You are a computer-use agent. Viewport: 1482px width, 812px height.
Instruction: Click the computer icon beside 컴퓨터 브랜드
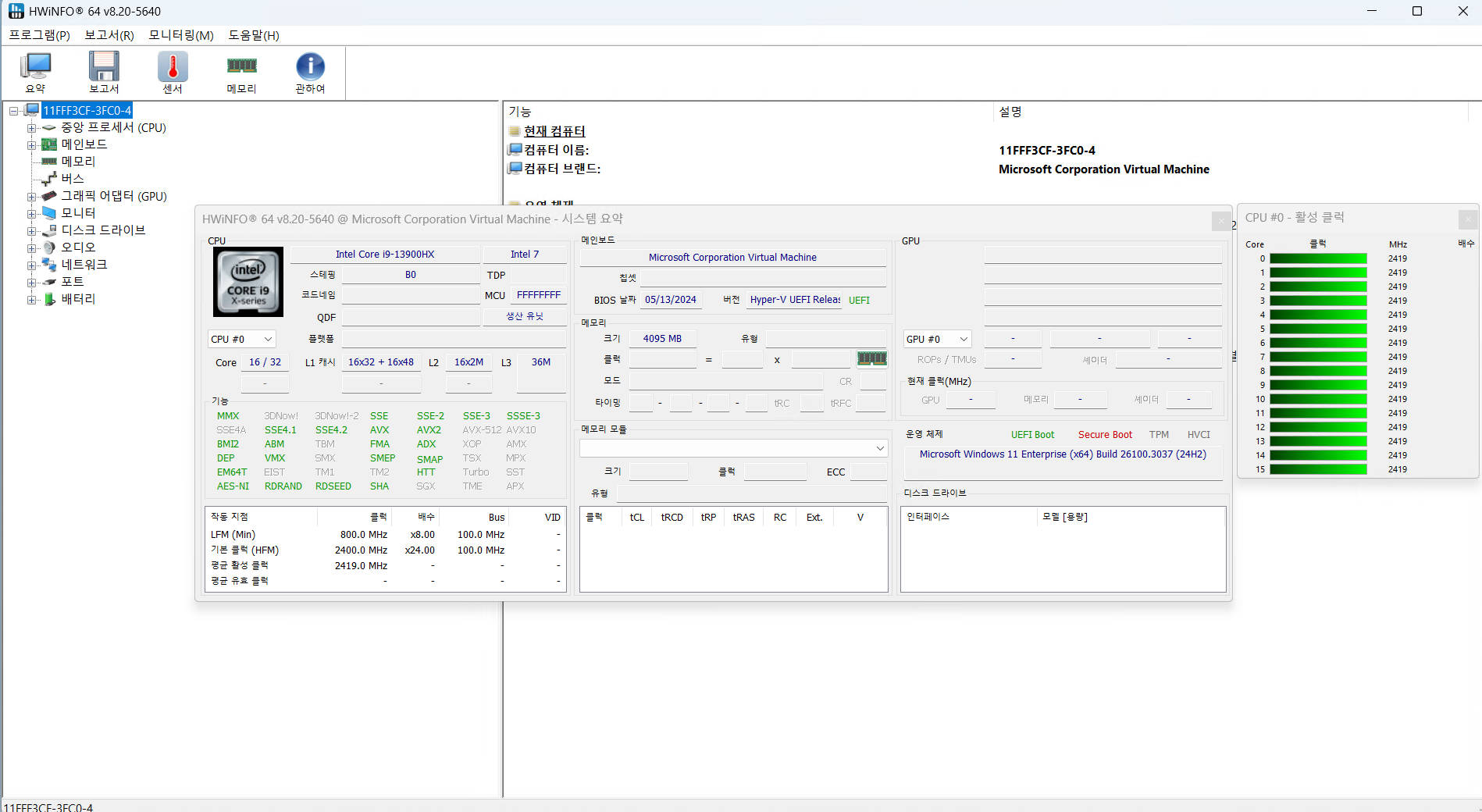pyautogui.click(x=515, y=168)
